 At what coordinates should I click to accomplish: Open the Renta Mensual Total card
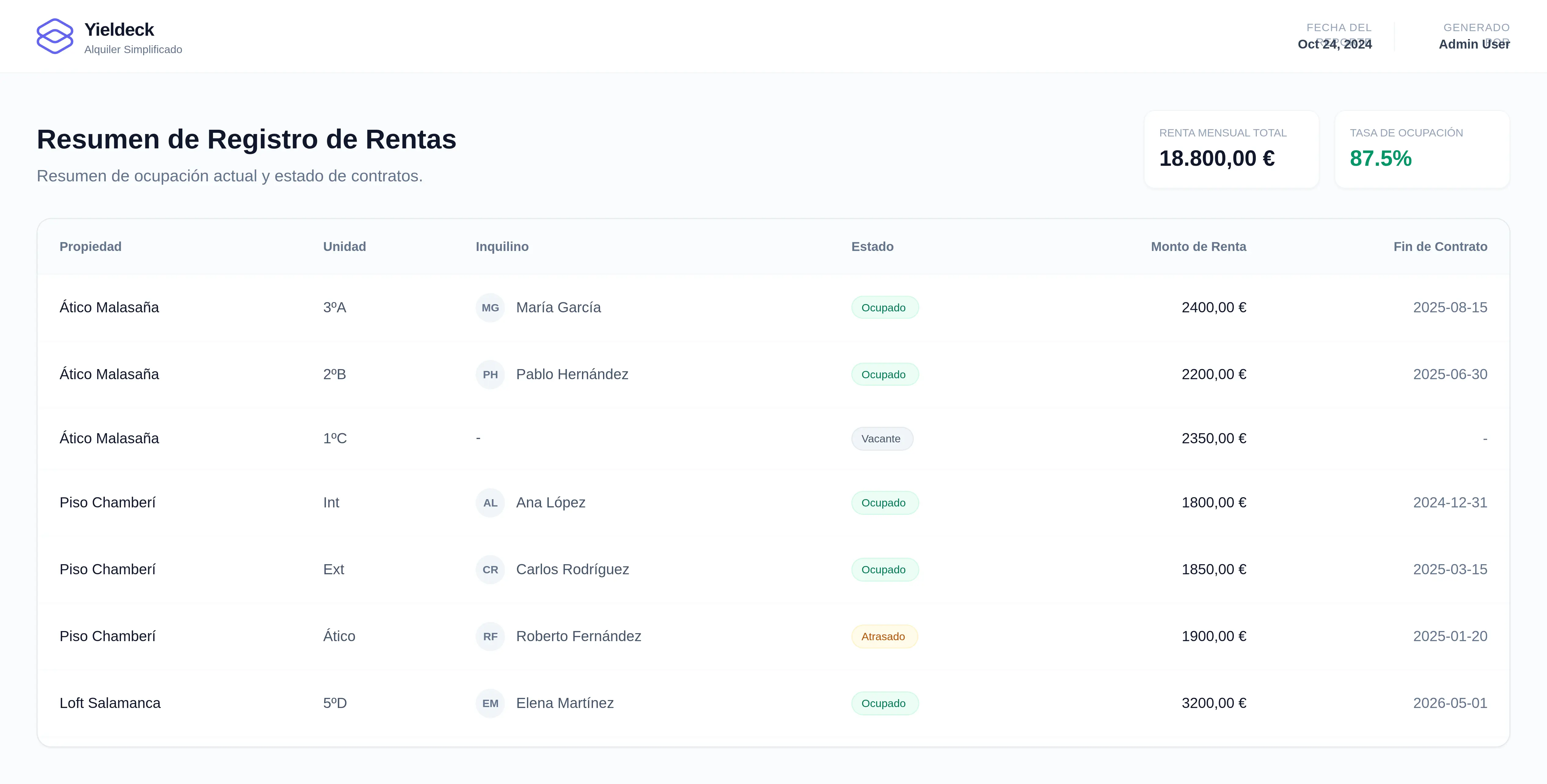click(1231, 149)
